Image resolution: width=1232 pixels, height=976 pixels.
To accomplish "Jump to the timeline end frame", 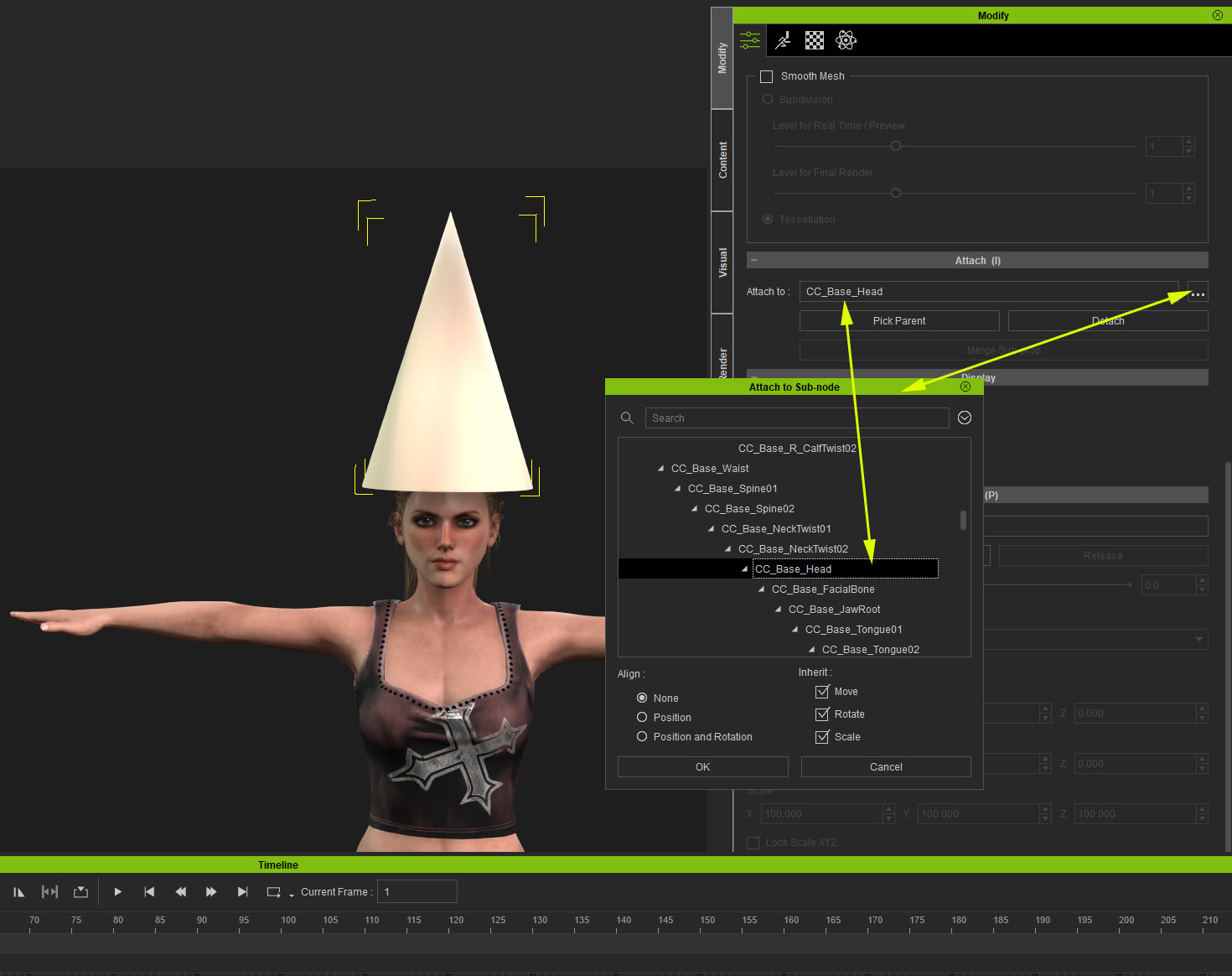I will tap(243, 892).
